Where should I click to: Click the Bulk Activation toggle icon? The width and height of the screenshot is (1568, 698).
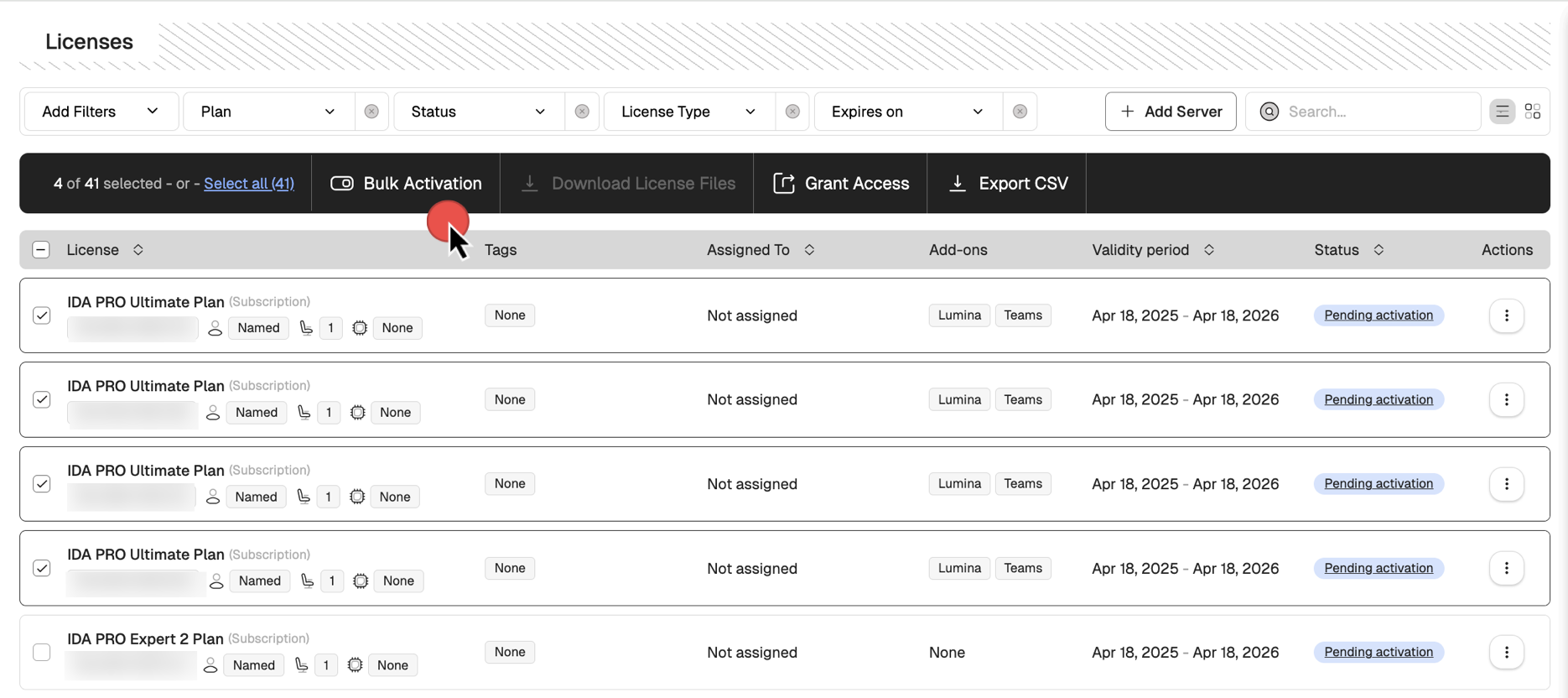(342, 184)
